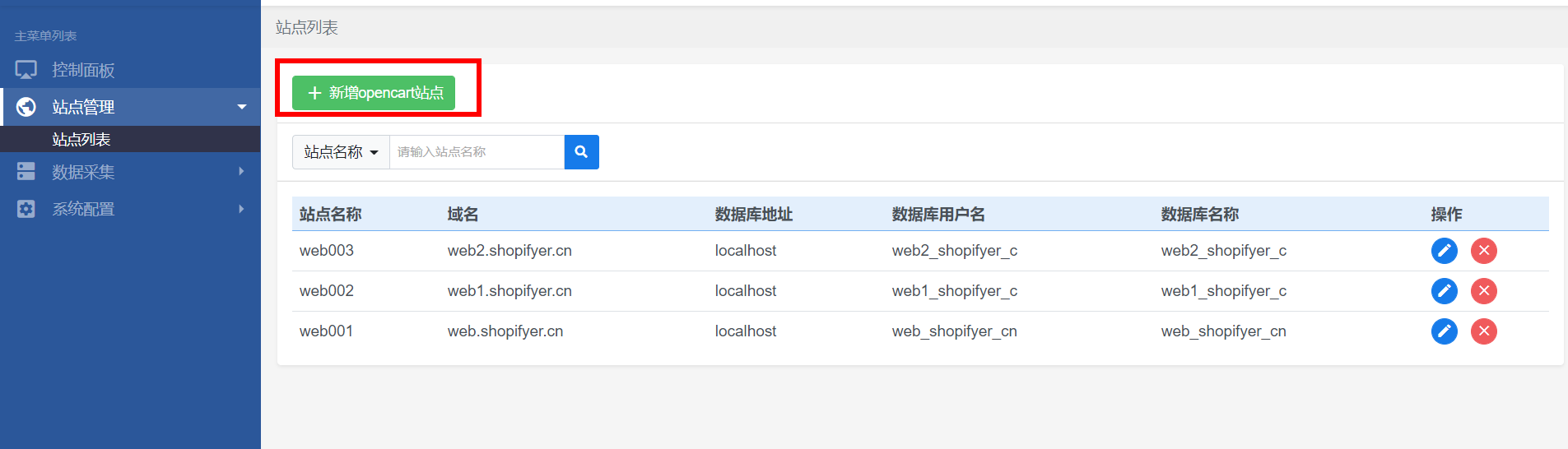Click the 域名 column header
Image resolution: width=1568 pixels, height=449 pixels.
(x=463, y=215)
